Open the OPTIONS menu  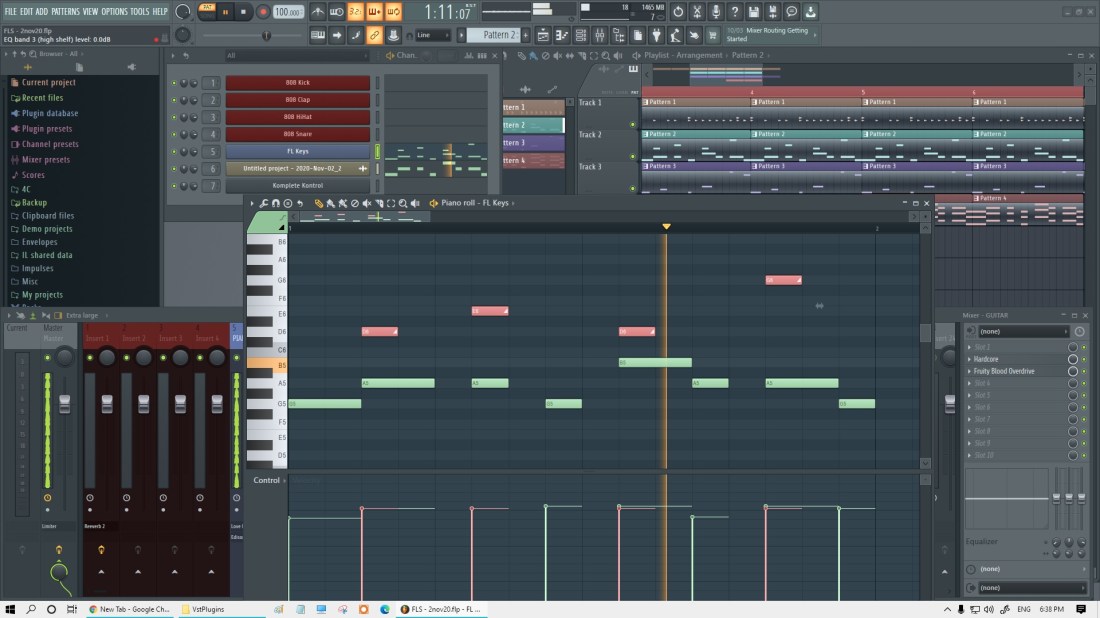point(114,11)
